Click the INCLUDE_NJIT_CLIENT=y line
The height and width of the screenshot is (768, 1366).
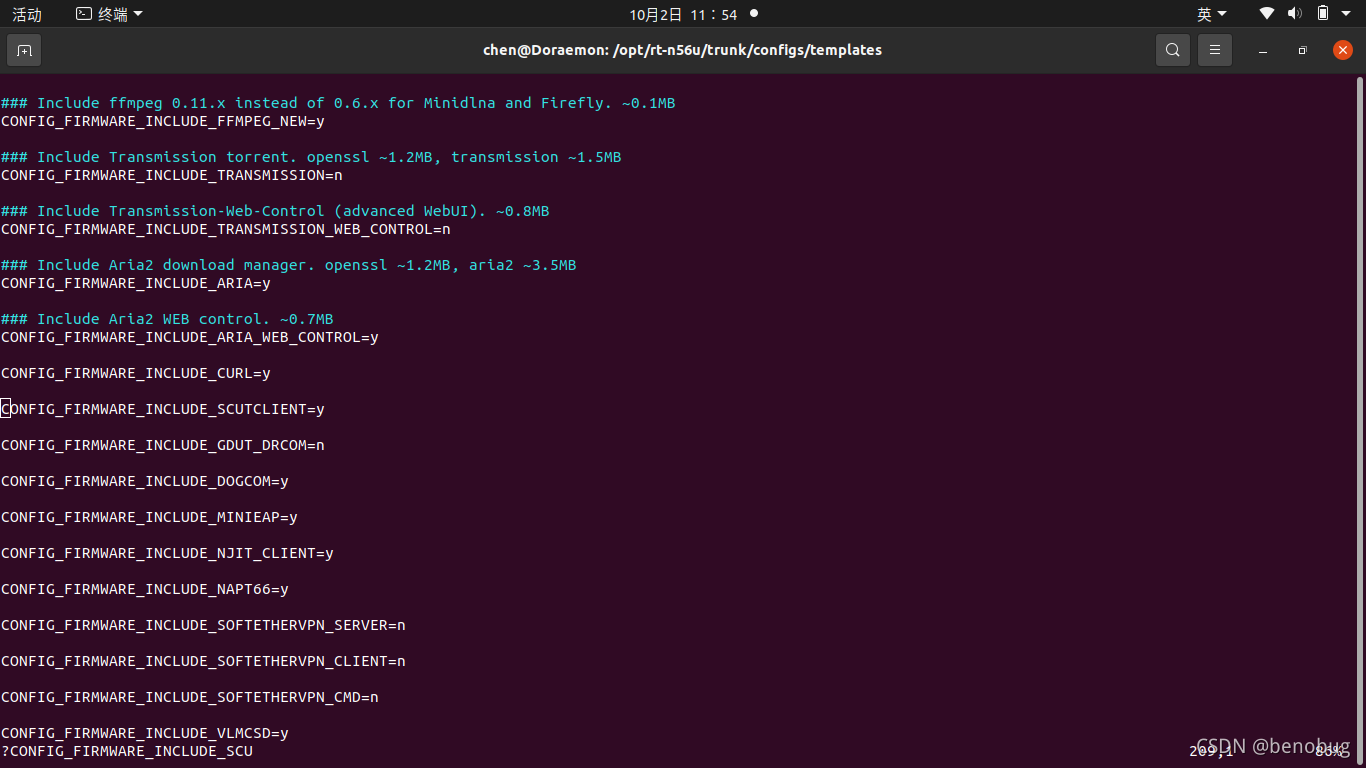(167, 553)
